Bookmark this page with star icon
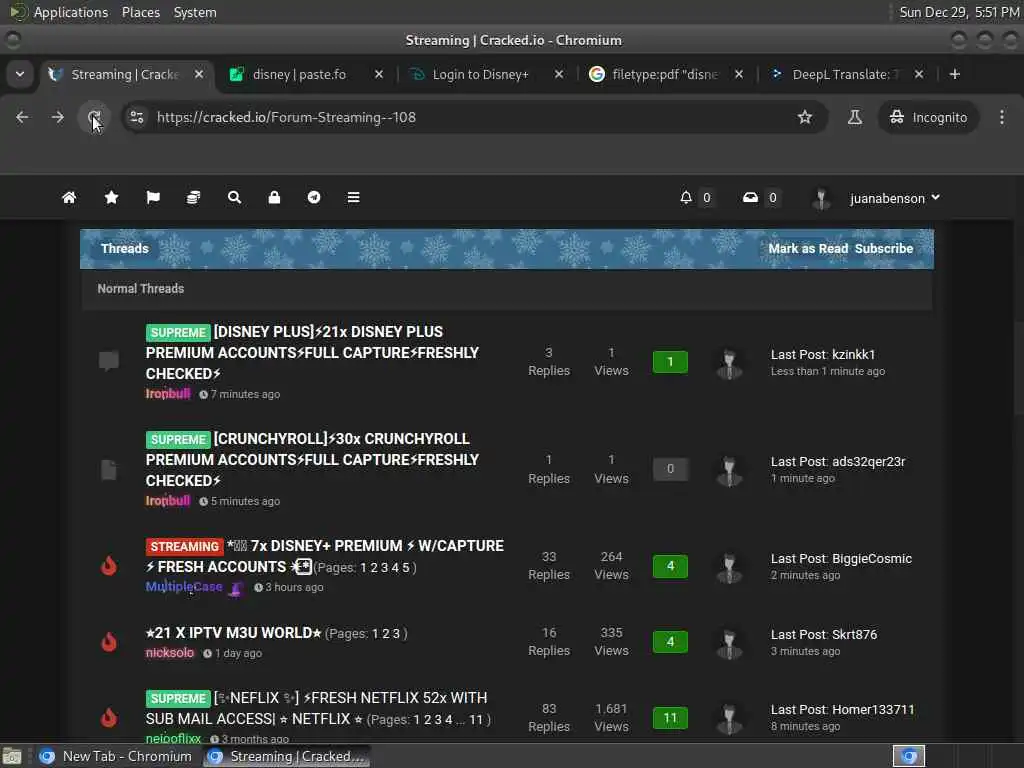Image resolution: width=1024 pixels, height=768 pixels. pyautogui.click(x=805, y=118)
